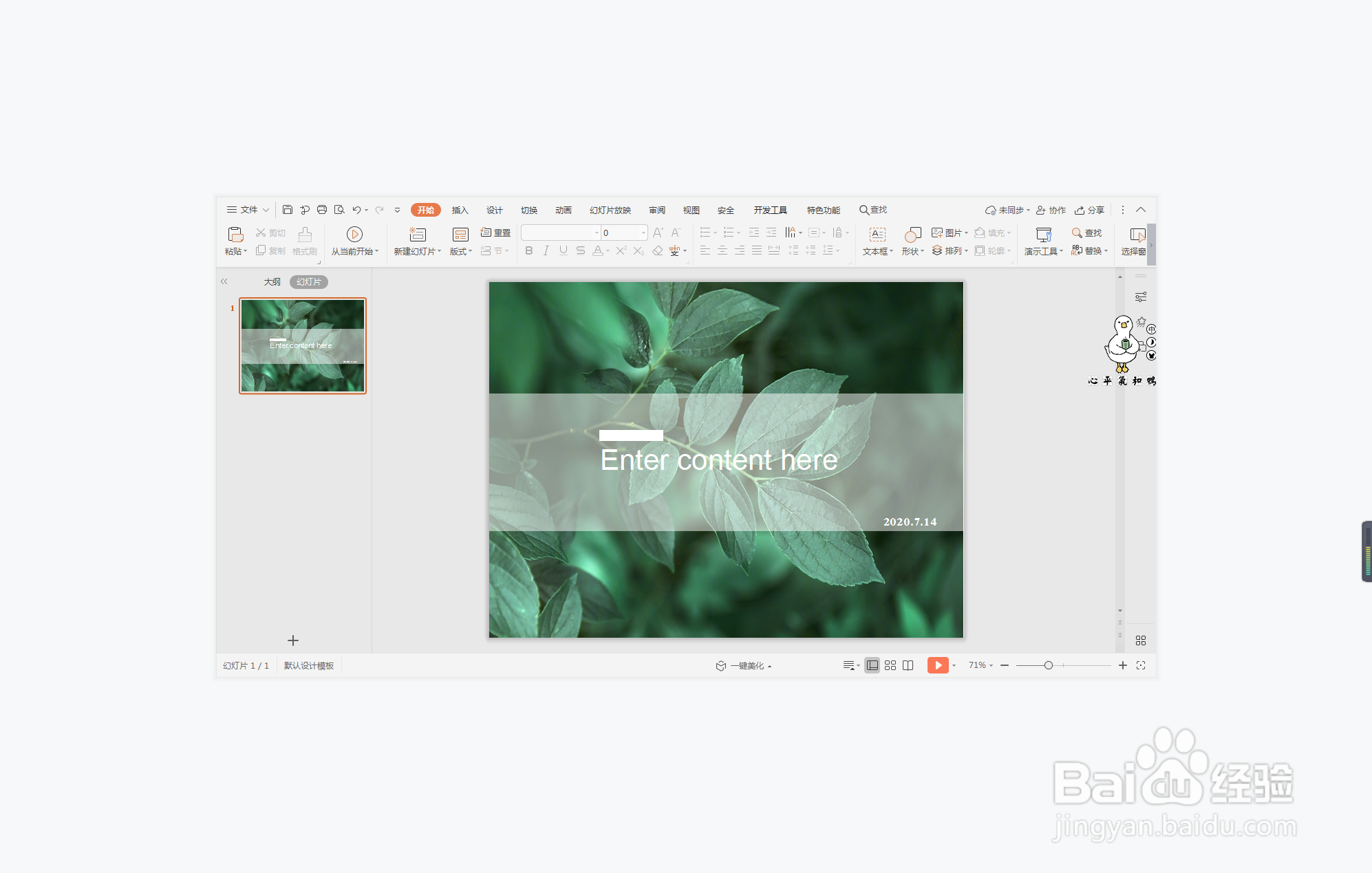Click the Save icon in quick toolbar

pyautogui.click(x=288, y=210)
